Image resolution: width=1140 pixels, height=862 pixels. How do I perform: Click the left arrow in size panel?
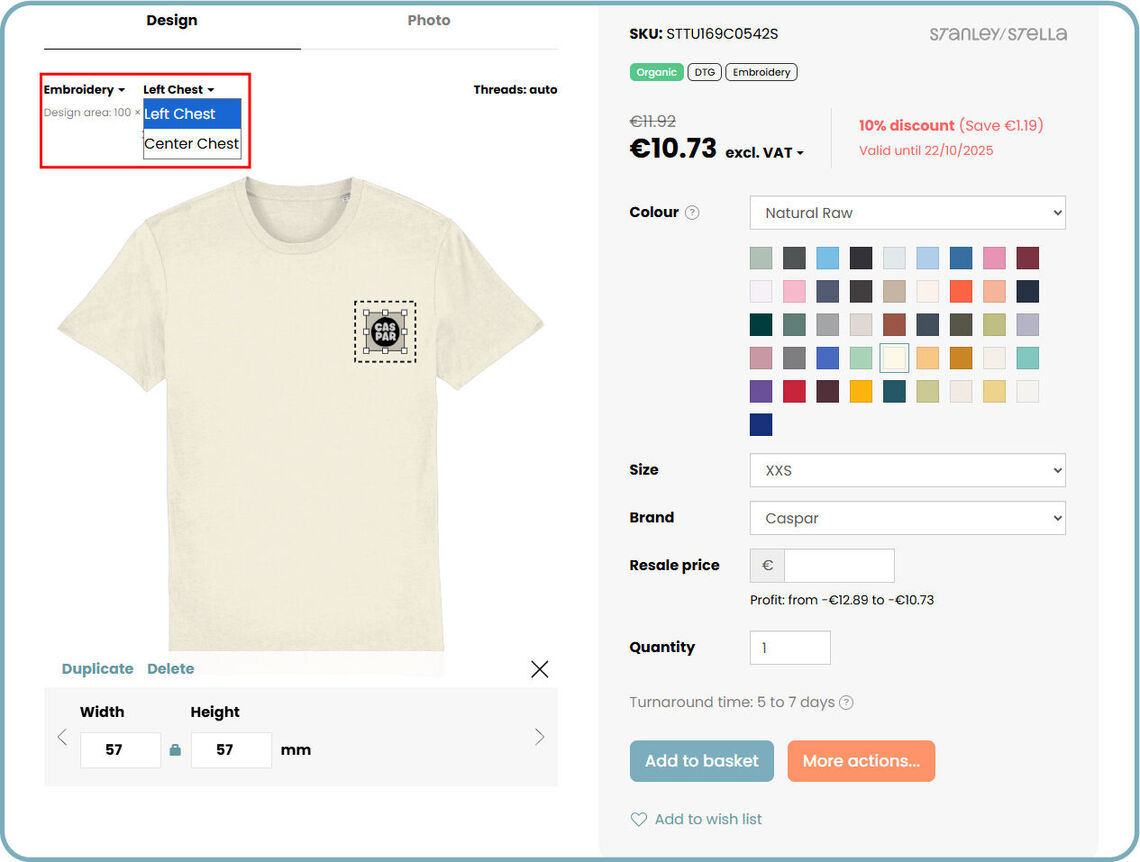point(62,738)
